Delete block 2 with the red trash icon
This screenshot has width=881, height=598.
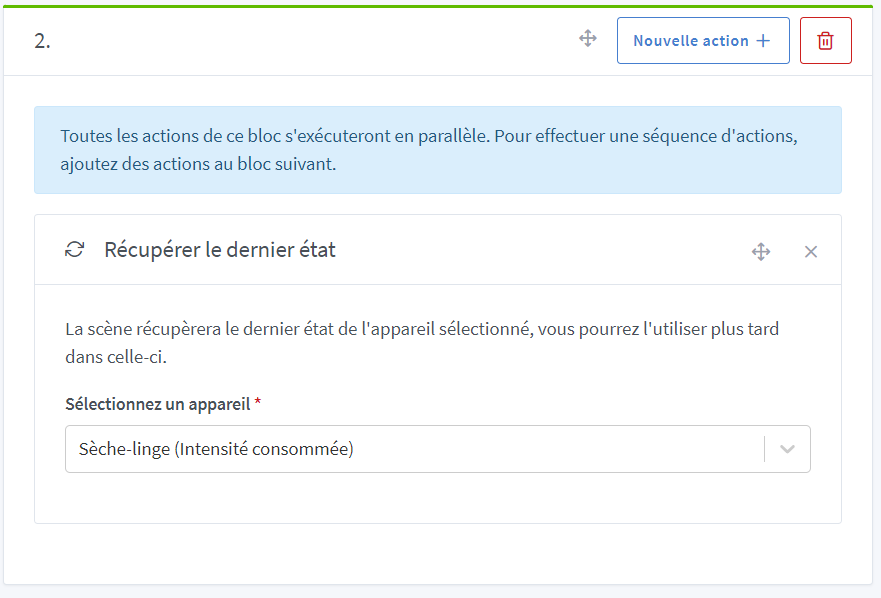point(825,40)
